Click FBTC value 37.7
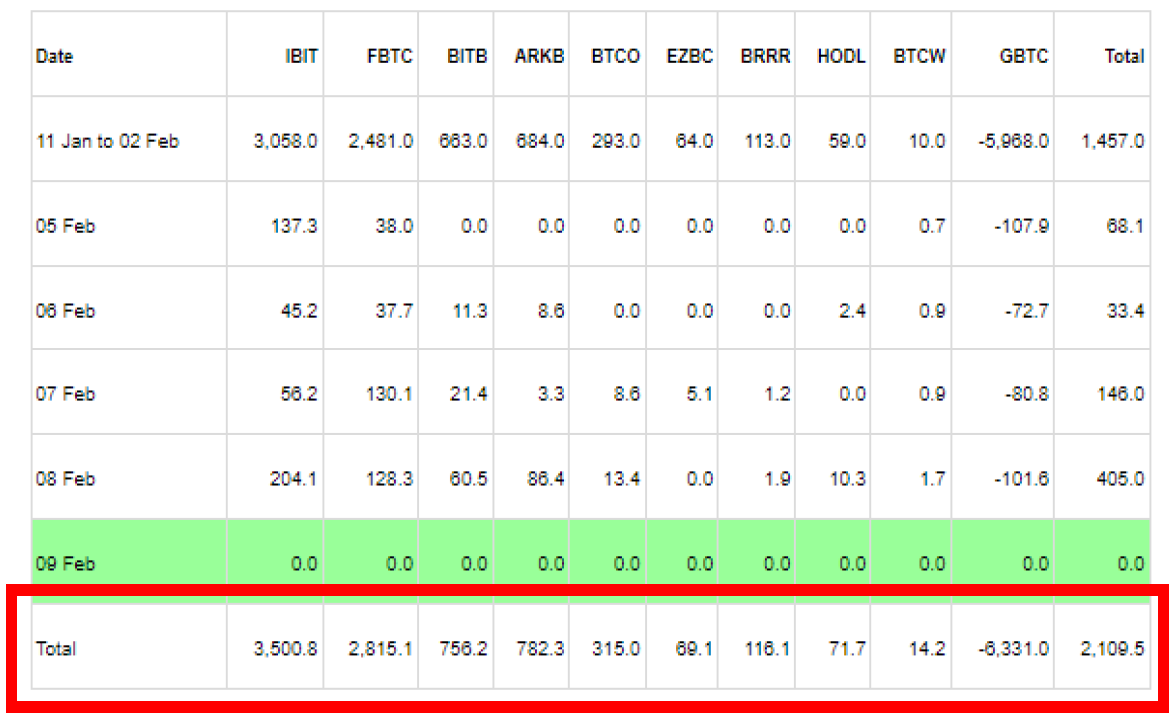 coord(394,310)
